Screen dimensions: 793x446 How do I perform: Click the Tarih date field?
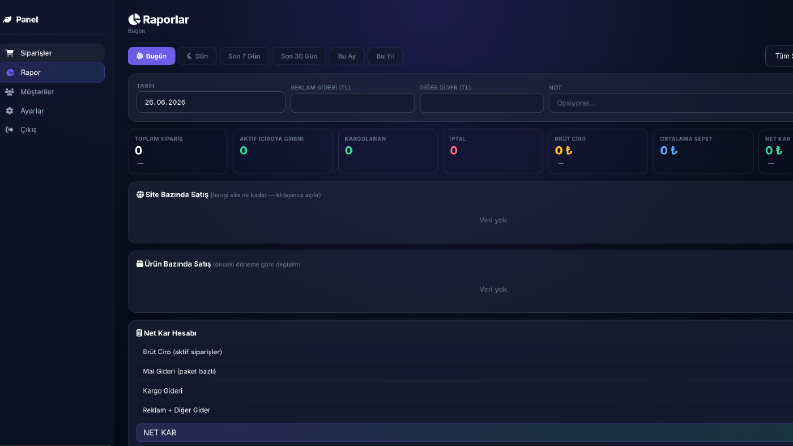[211, 102]
